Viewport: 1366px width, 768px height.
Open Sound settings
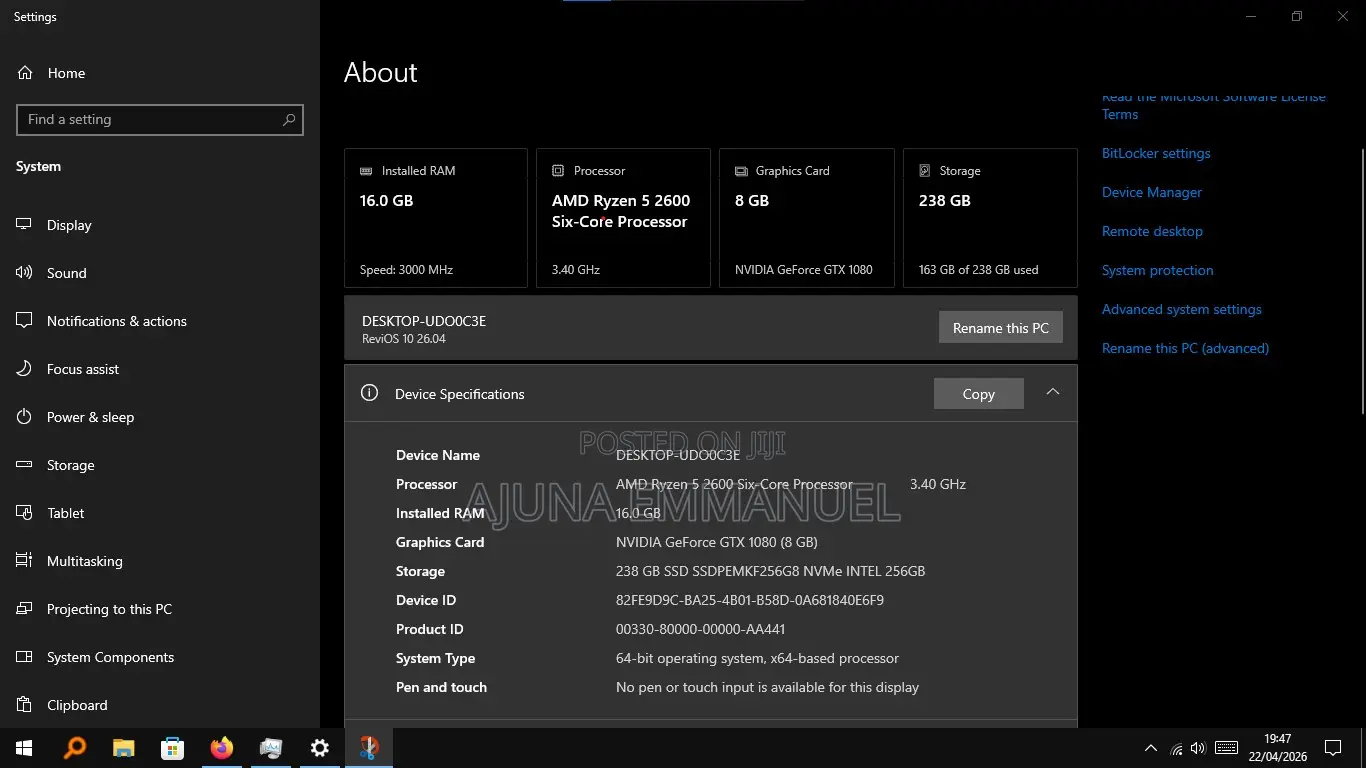click(x=160, y=273)
